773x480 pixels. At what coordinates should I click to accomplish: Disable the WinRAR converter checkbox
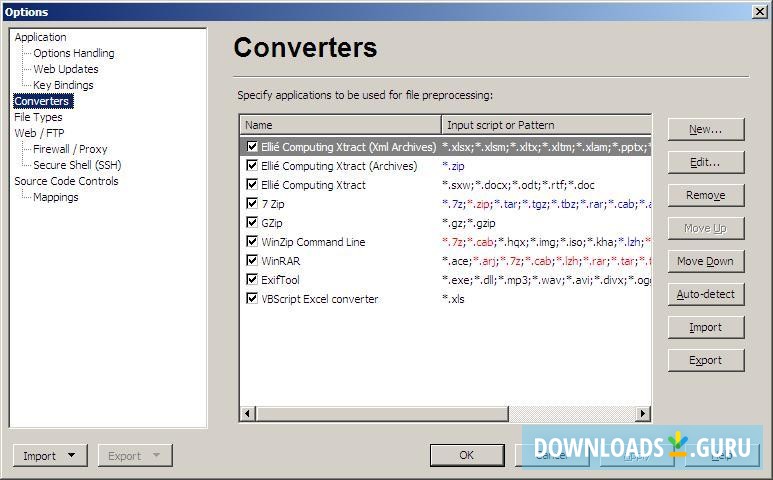point(252,260)
